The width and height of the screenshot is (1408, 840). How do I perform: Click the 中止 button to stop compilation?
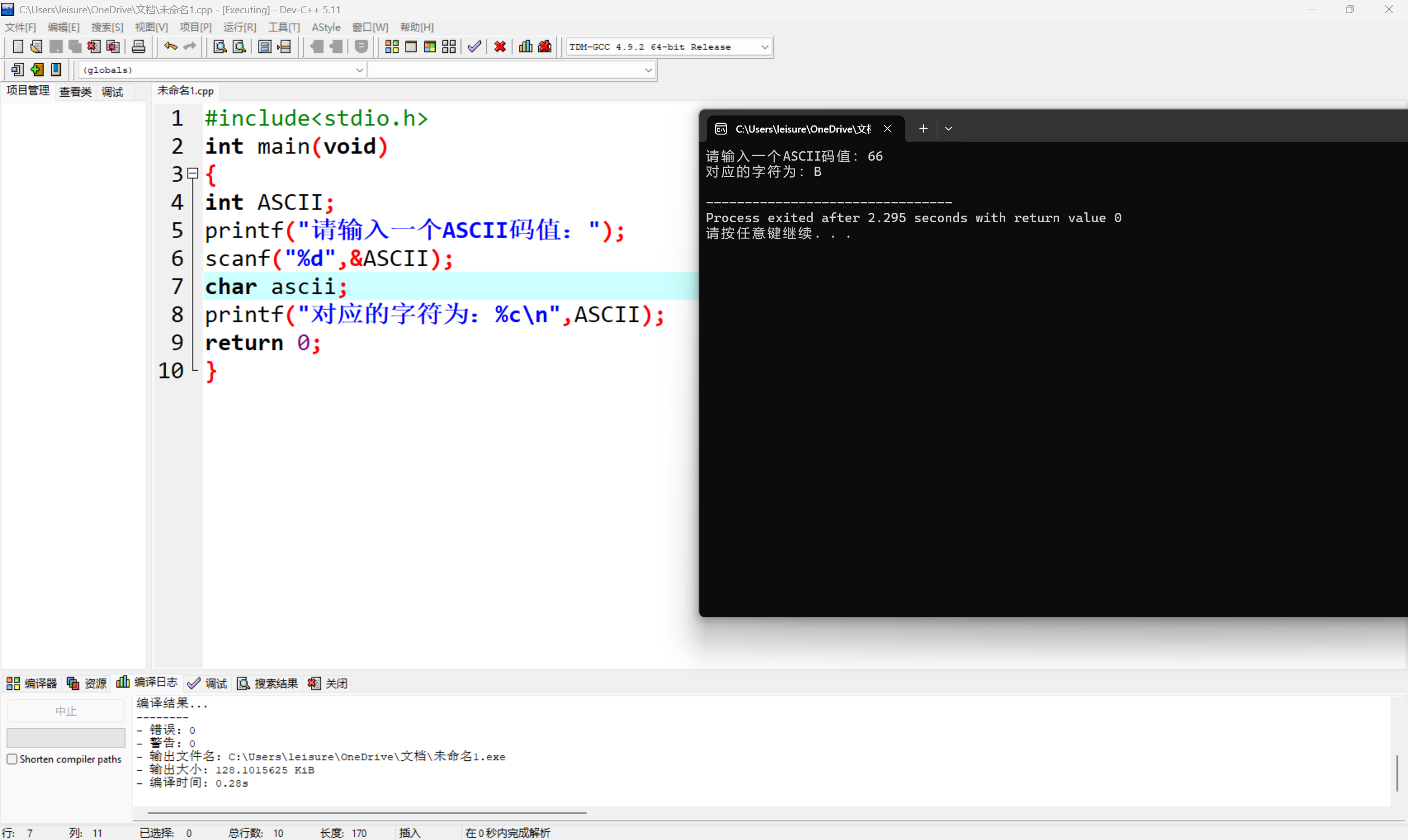pyautogui.click(x=65, y=710)
